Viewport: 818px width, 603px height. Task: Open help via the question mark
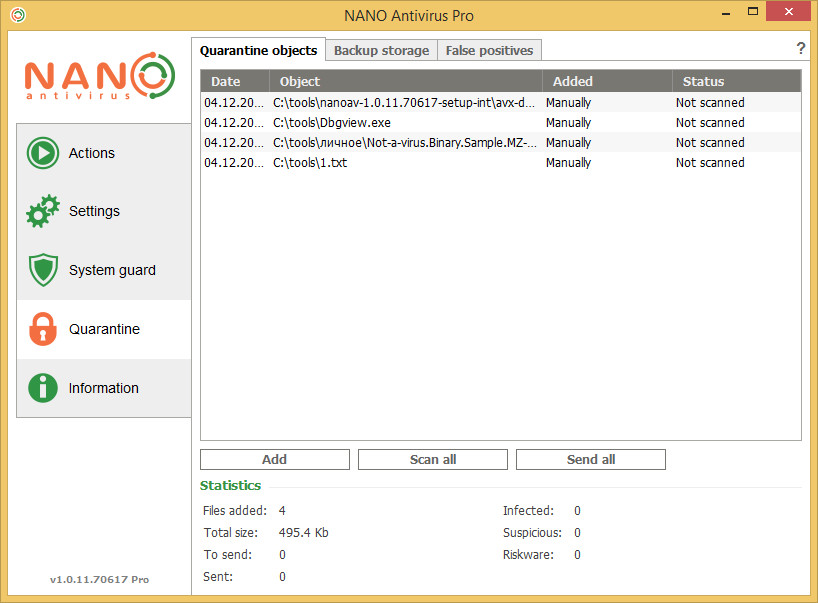[801, 49]
